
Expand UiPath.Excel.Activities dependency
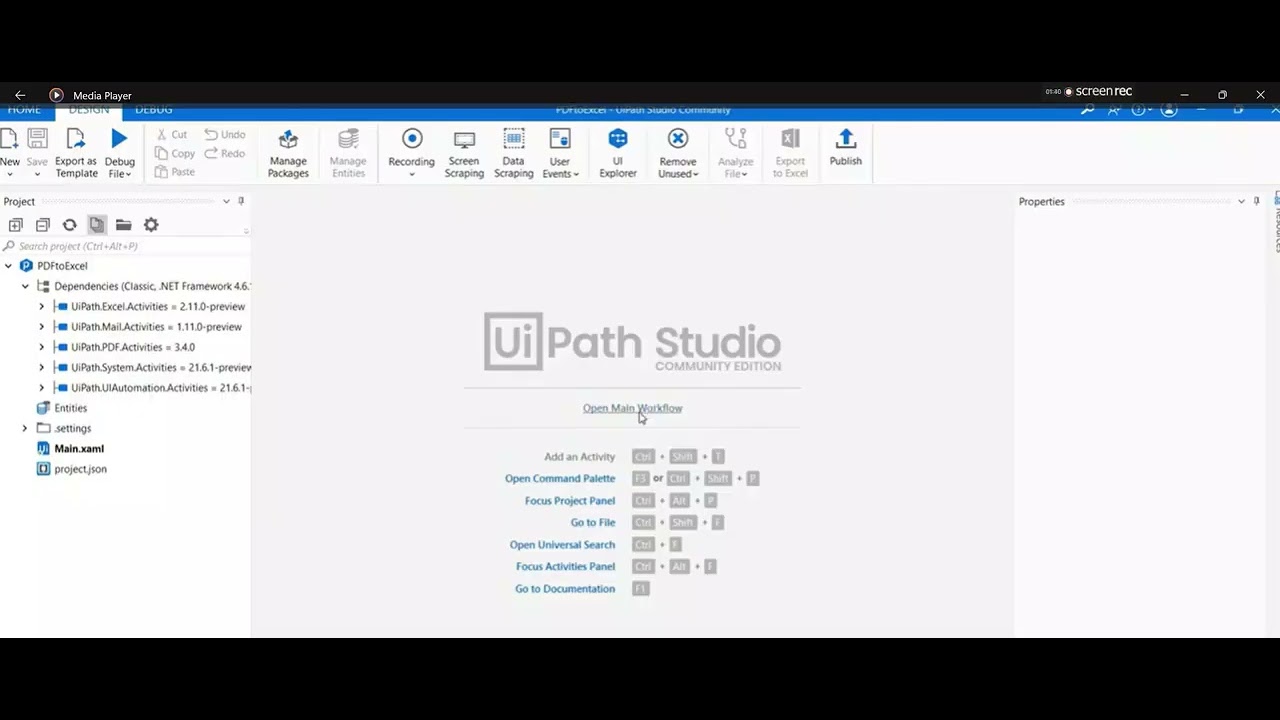click(41, 307)
